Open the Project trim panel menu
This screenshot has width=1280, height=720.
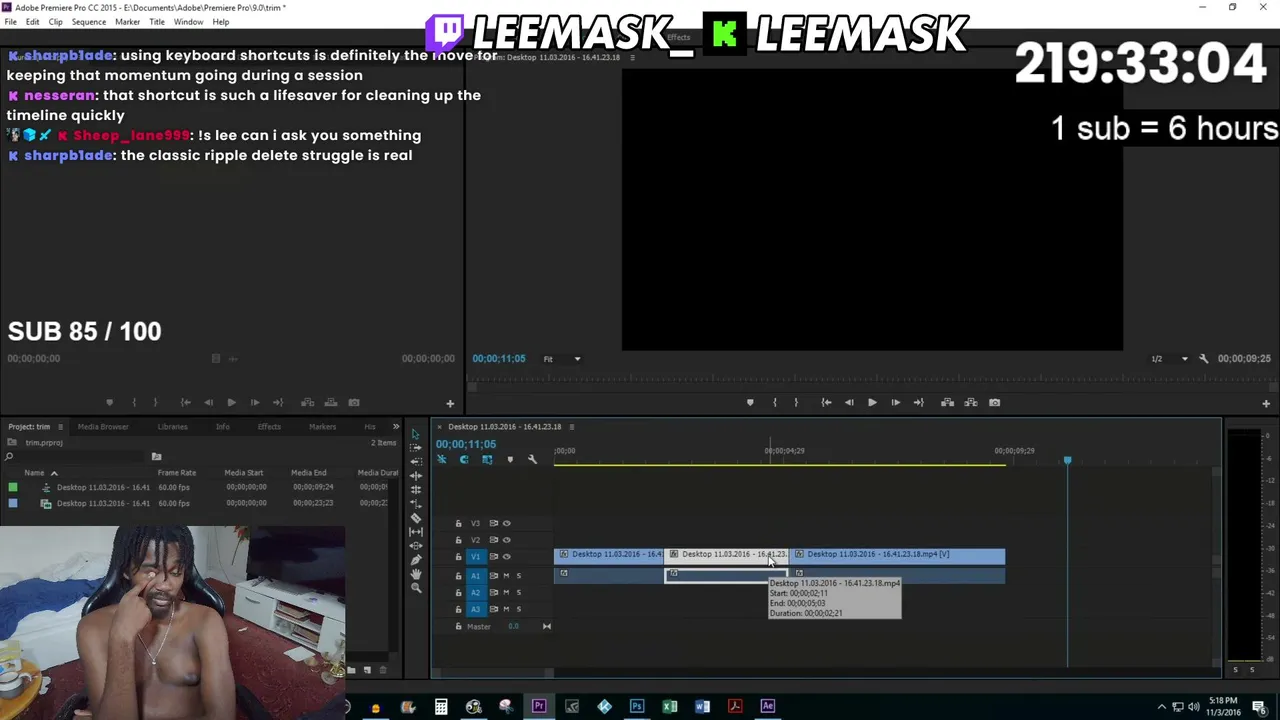[60, 427]
